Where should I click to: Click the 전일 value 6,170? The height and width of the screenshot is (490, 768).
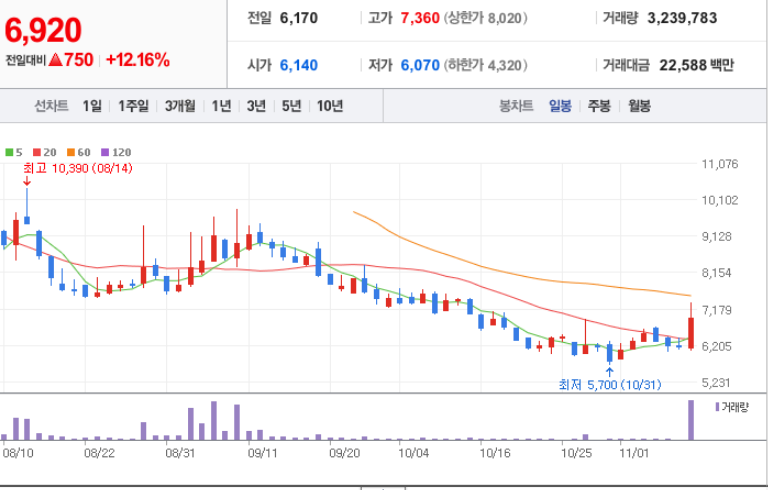click(x=299, y=18)
